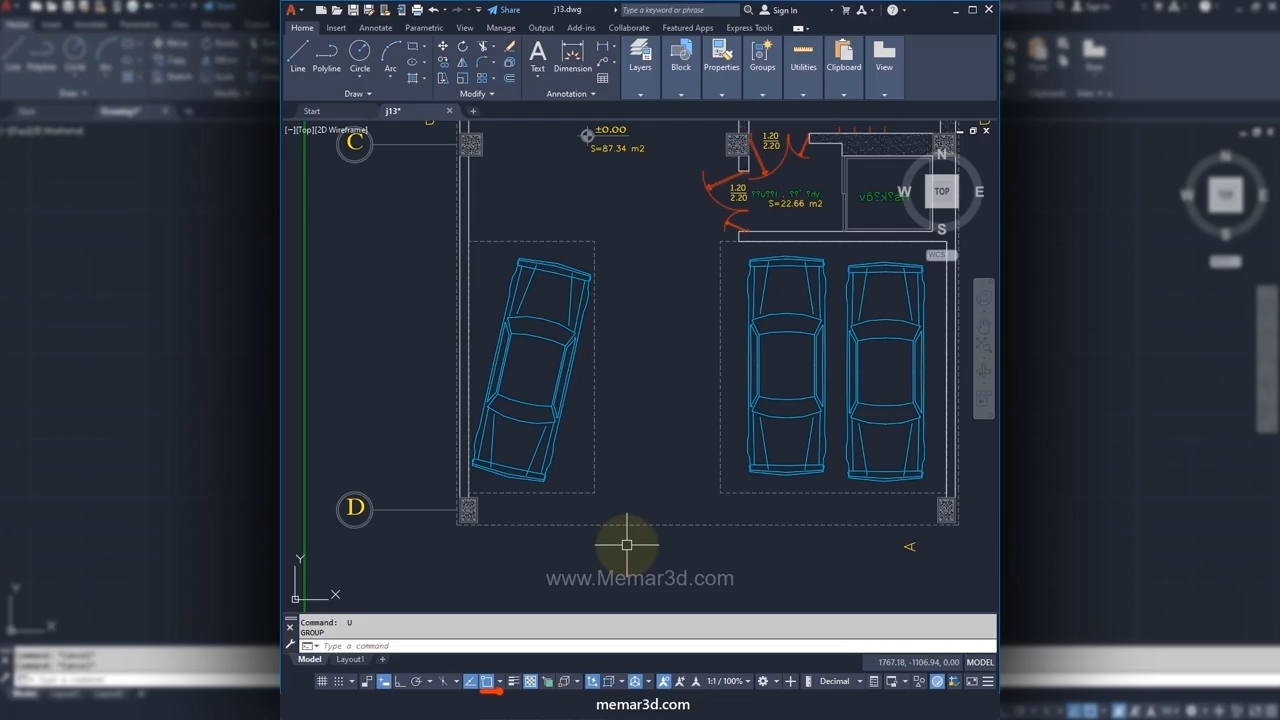Activate the Arc drawing tool
This screenshot has width=1280, height=720.
[x=390, y=54]
